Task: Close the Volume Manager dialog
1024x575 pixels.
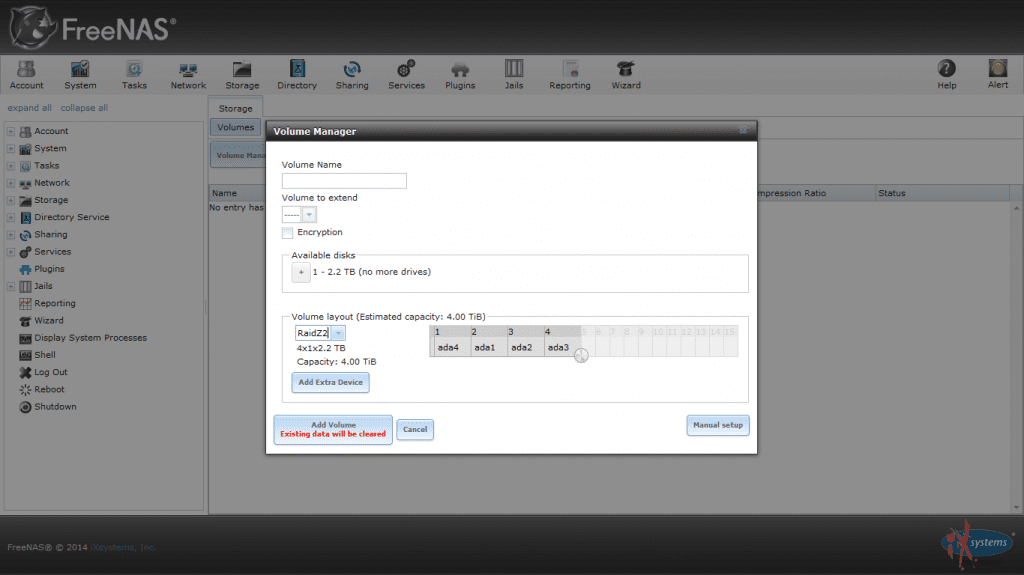Action: 743,130
